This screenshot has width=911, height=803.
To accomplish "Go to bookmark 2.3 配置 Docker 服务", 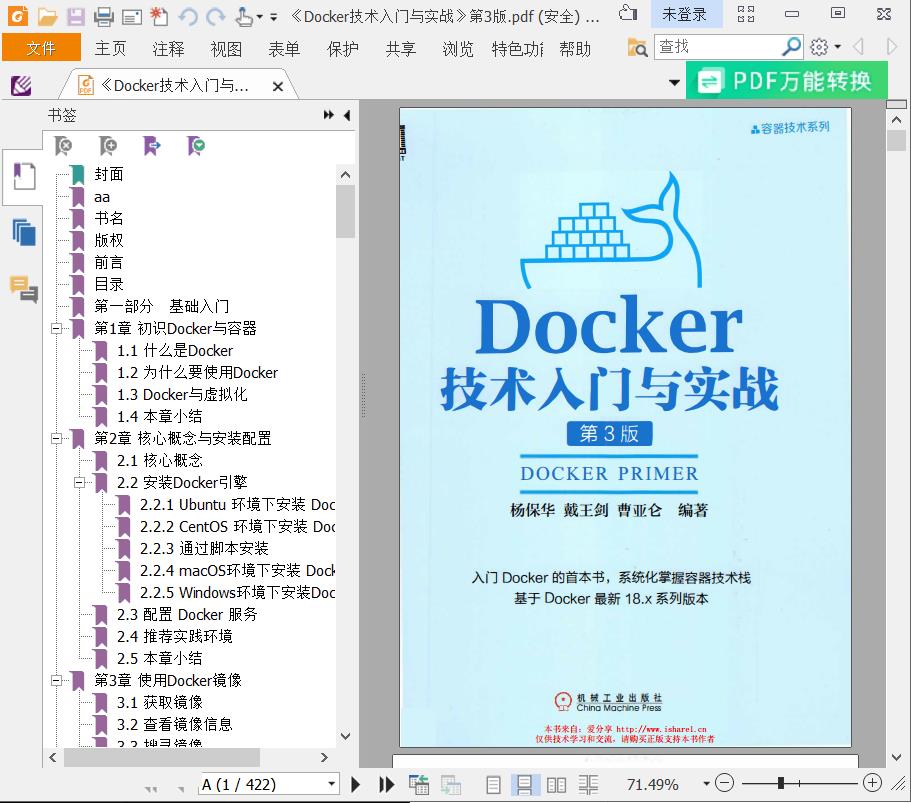I will [186, 615].
